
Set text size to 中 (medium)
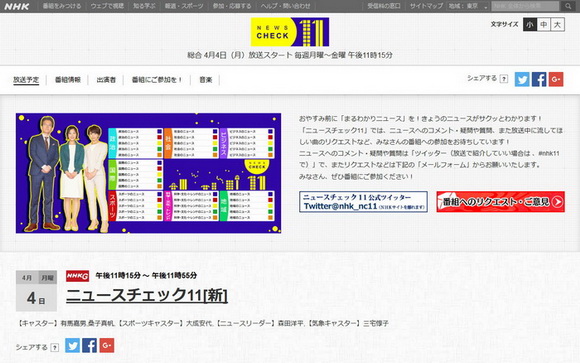544,25
